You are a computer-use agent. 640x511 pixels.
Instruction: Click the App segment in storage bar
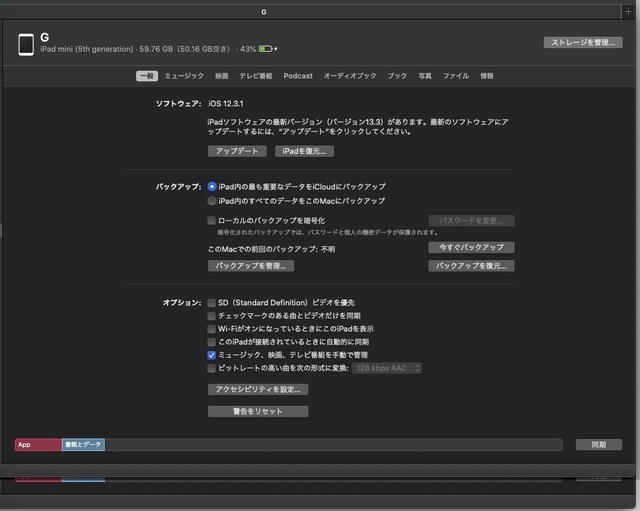tap(38, 444)
